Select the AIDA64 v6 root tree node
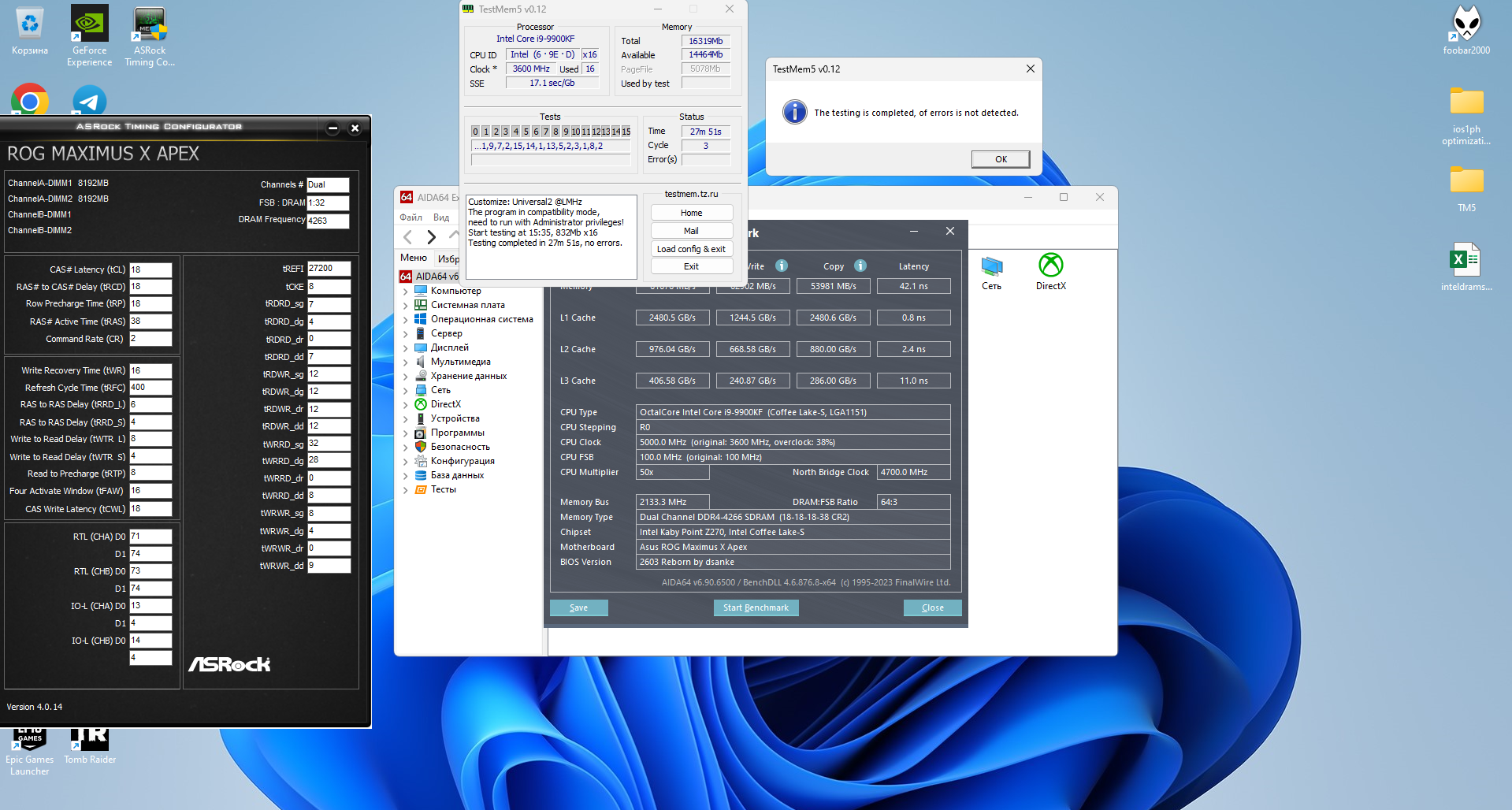 [430, 277]
